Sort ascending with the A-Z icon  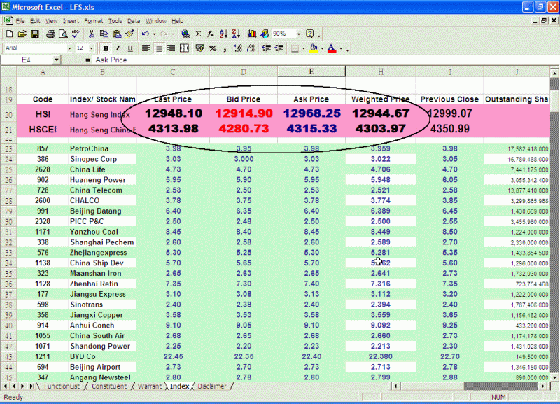[x=223, y=34]
